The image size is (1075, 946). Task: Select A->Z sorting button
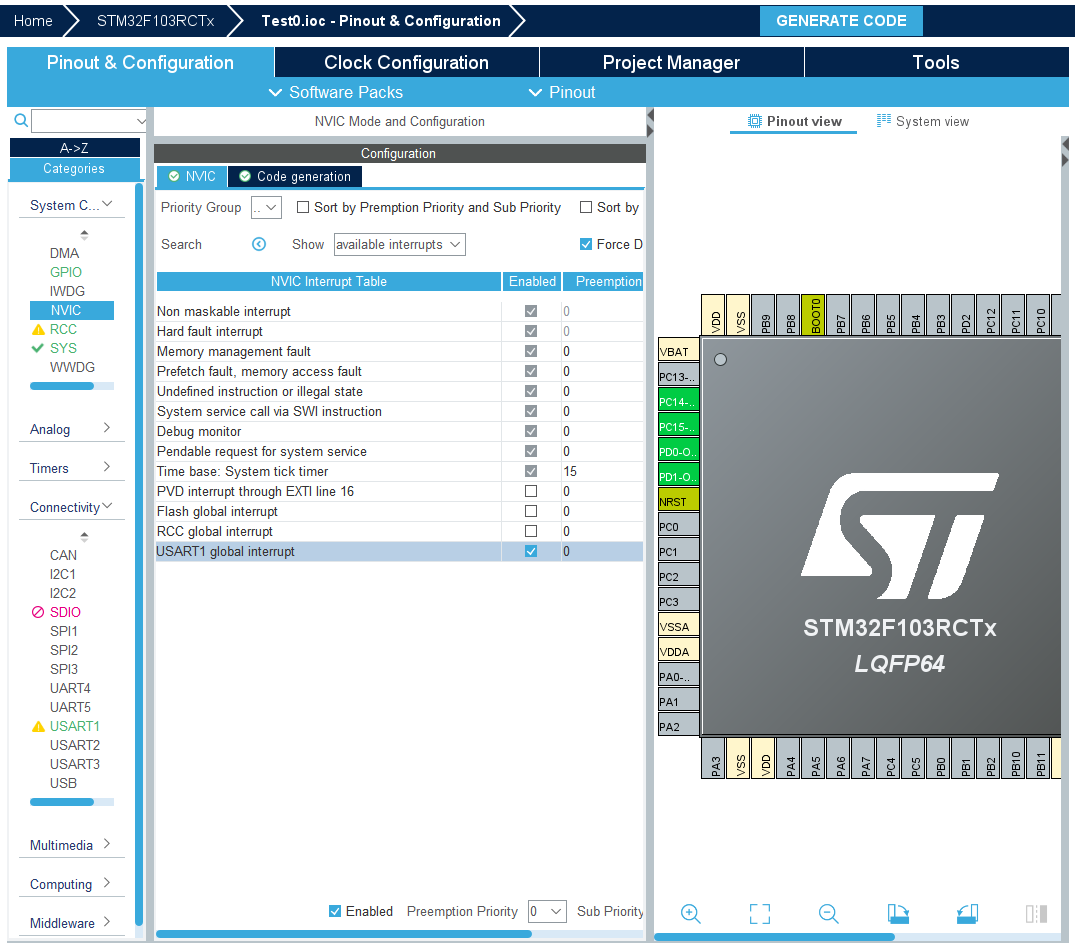tap(74, 147)
